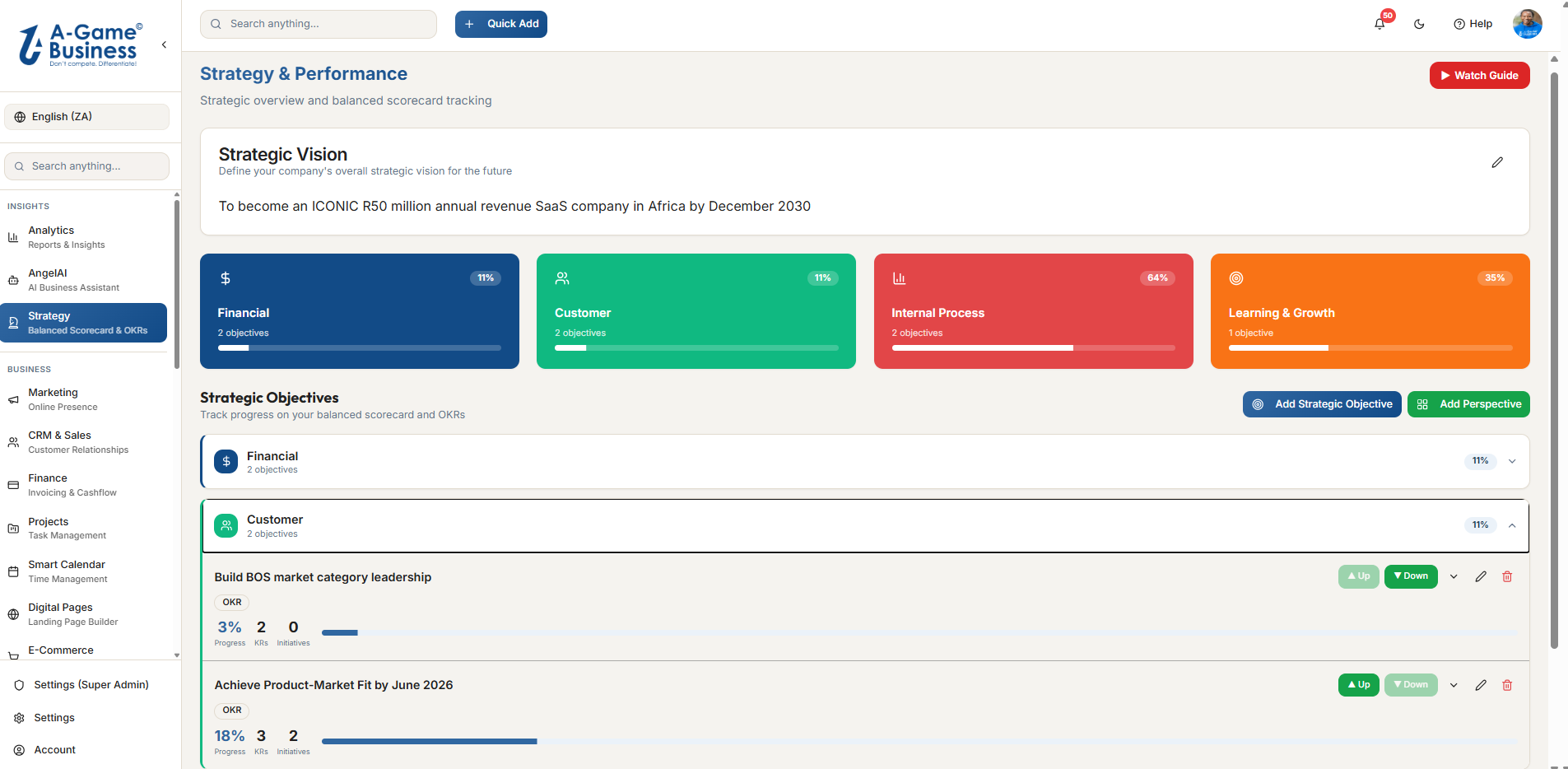Screen dimensions: 1568x769
Task: Click the top Search anything field
Action: point(319,24)
